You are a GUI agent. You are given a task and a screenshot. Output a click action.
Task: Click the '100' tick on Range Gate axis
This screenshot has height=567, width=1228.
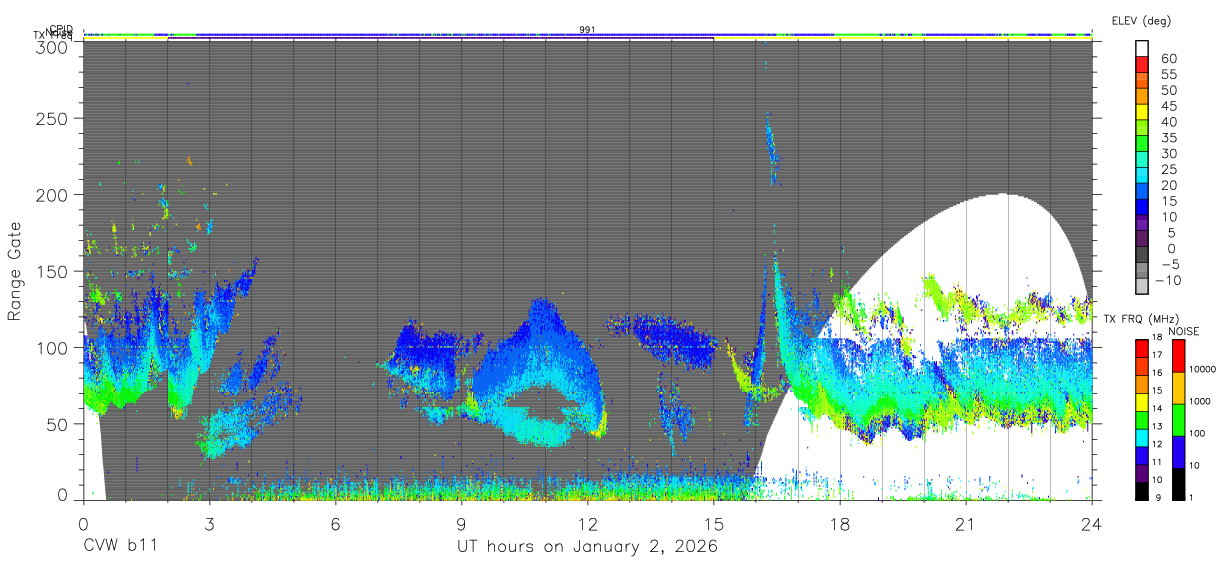54,347
